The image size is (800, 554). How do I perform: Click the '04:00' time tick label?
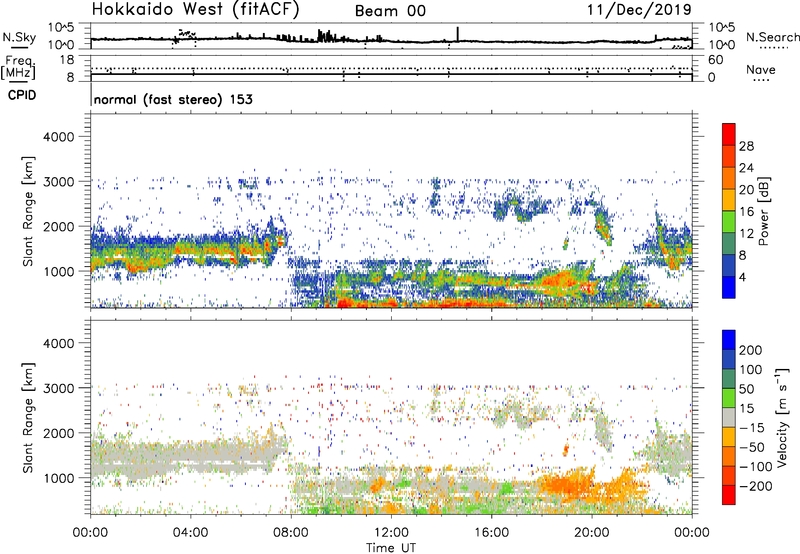(x=190, y=533)
